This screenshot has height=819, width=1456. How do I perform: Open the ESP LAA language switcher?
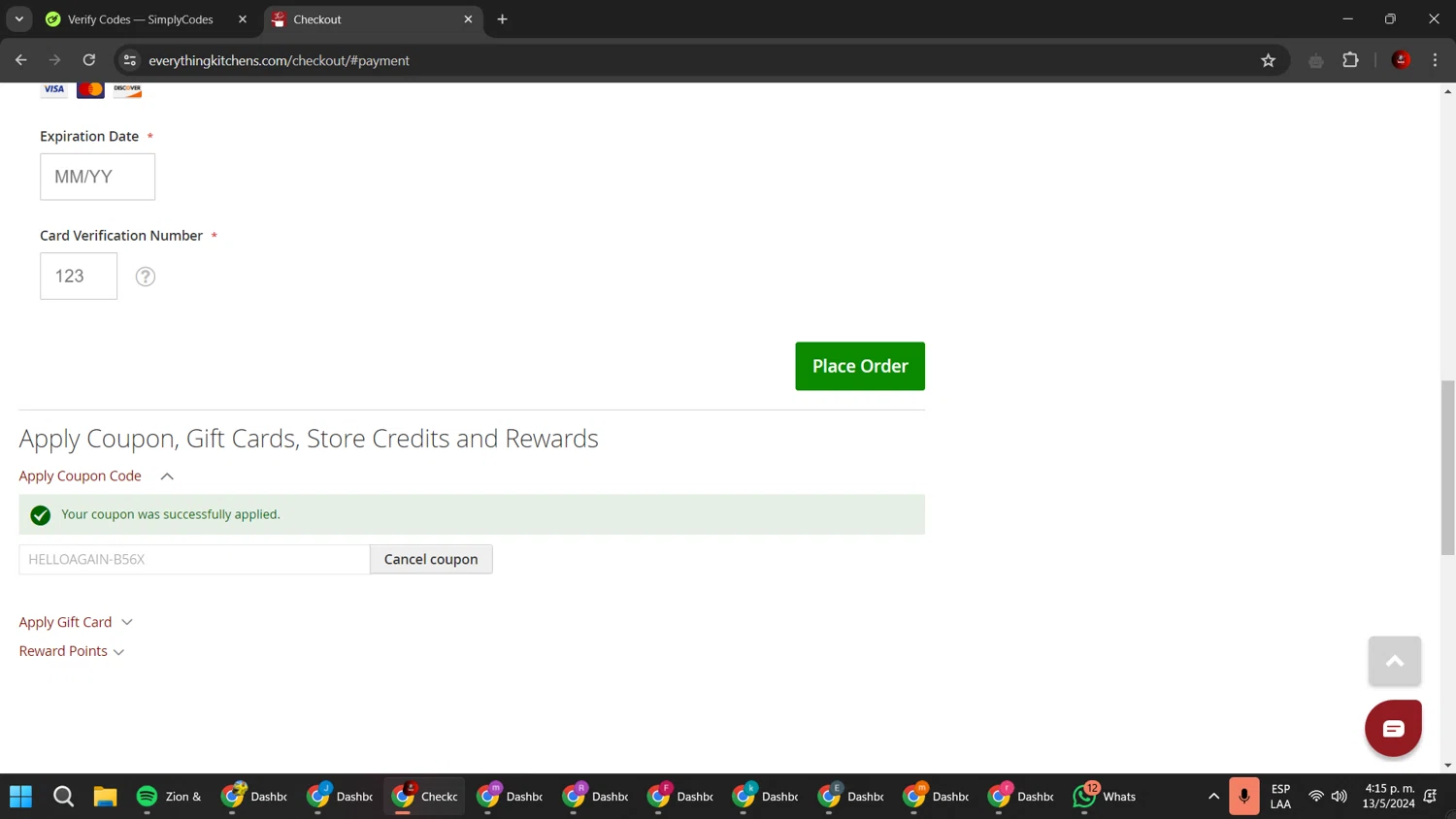[x=1281, y=797]
